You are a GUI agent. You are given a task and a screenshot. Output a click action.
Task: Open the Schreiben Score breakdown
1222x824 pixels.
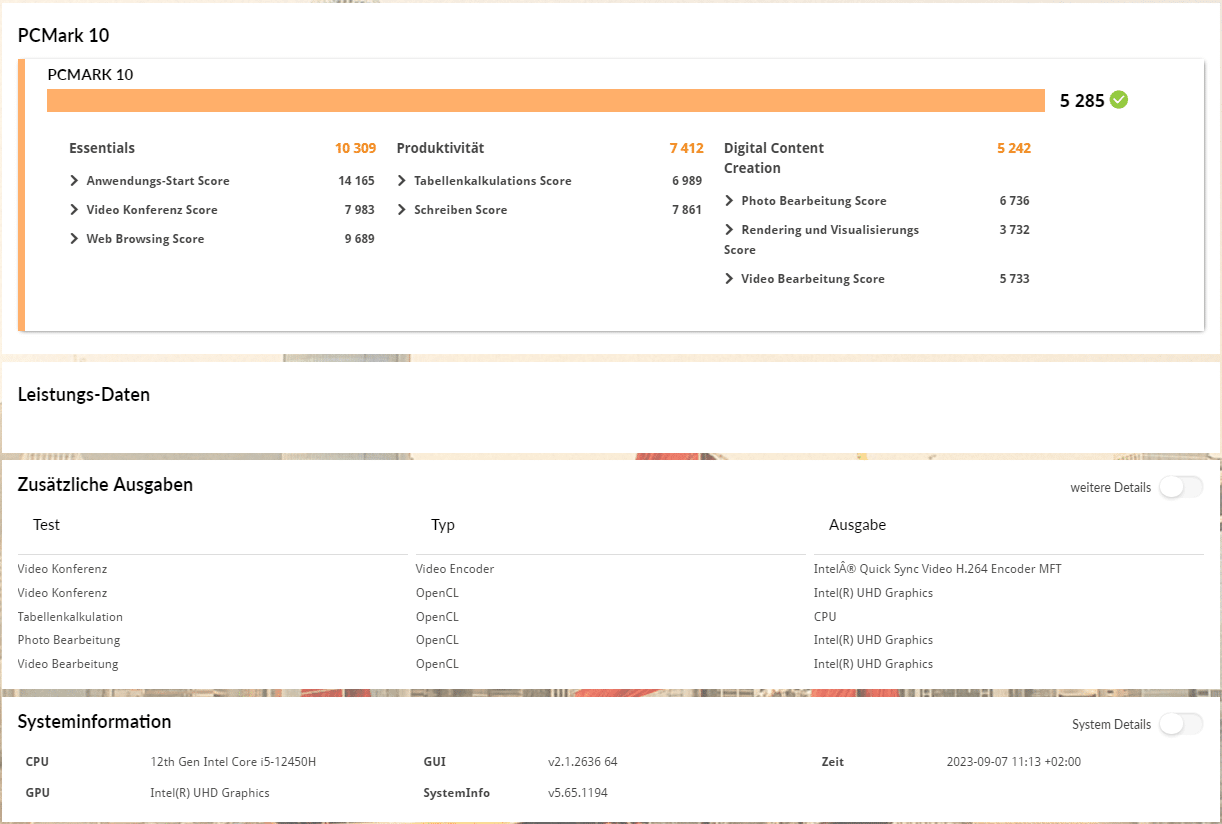tap(402, 210)
